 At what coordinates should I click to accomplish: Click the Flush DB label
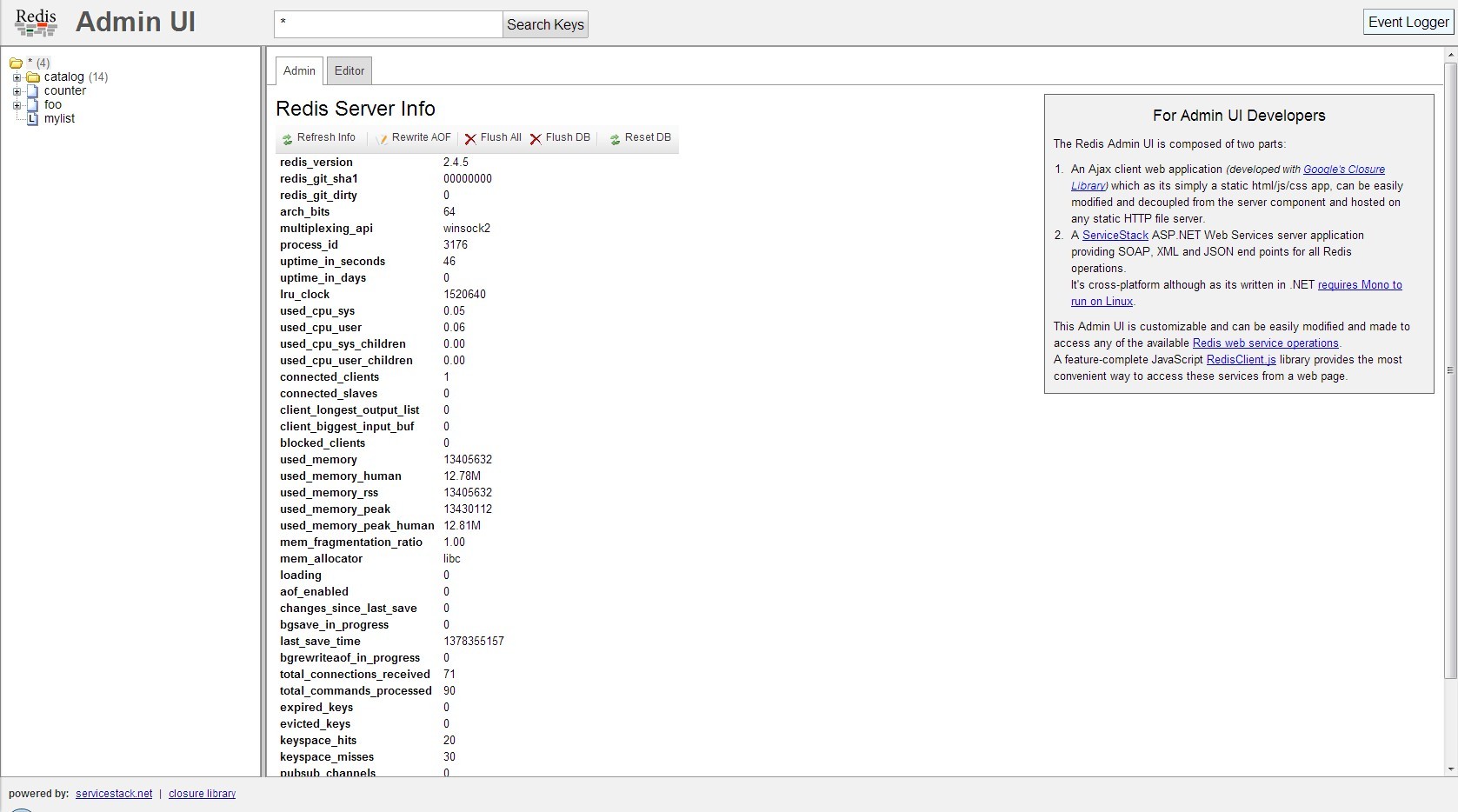(568, 137)
